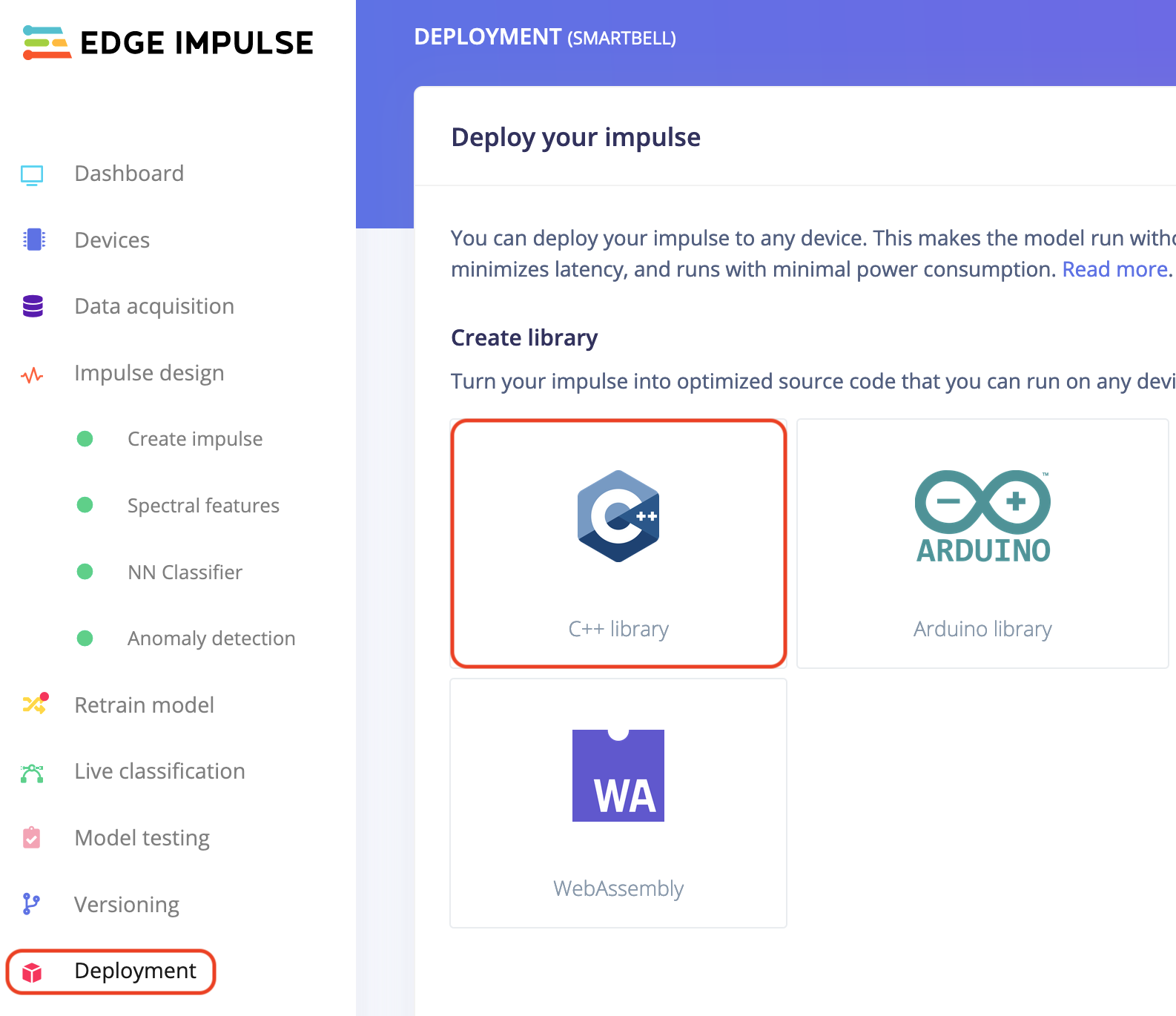Open Anomaly detection section
1176x1016 pixels.
(x=211, y=639)
